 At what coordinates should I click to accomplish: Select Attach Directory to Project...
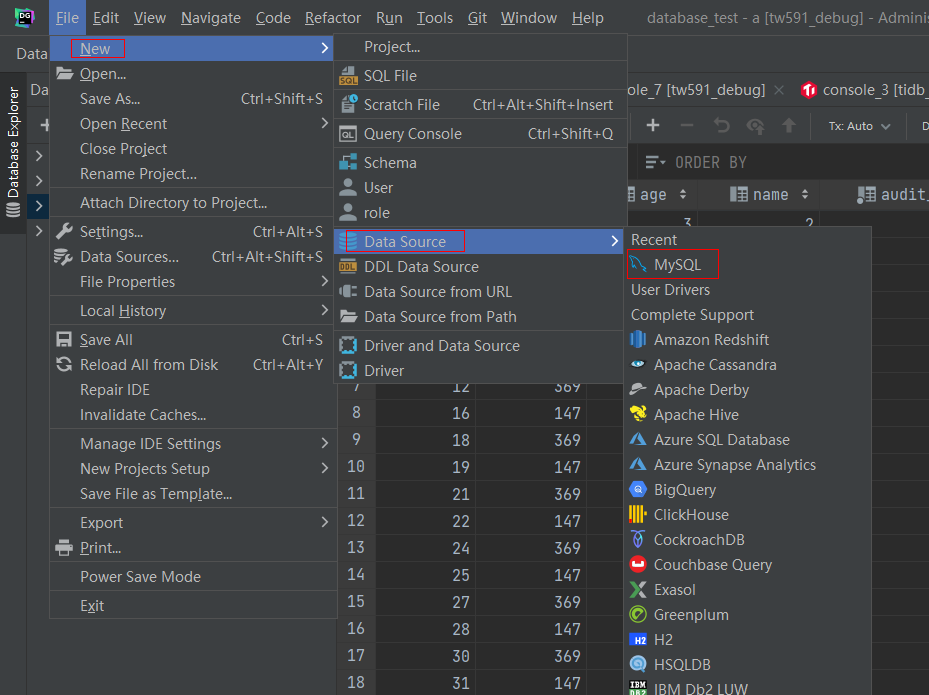point(193,203)
